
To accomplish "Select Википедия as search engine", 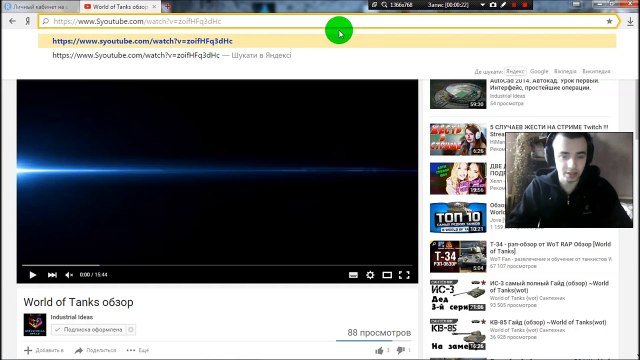I will click(596, 71).
